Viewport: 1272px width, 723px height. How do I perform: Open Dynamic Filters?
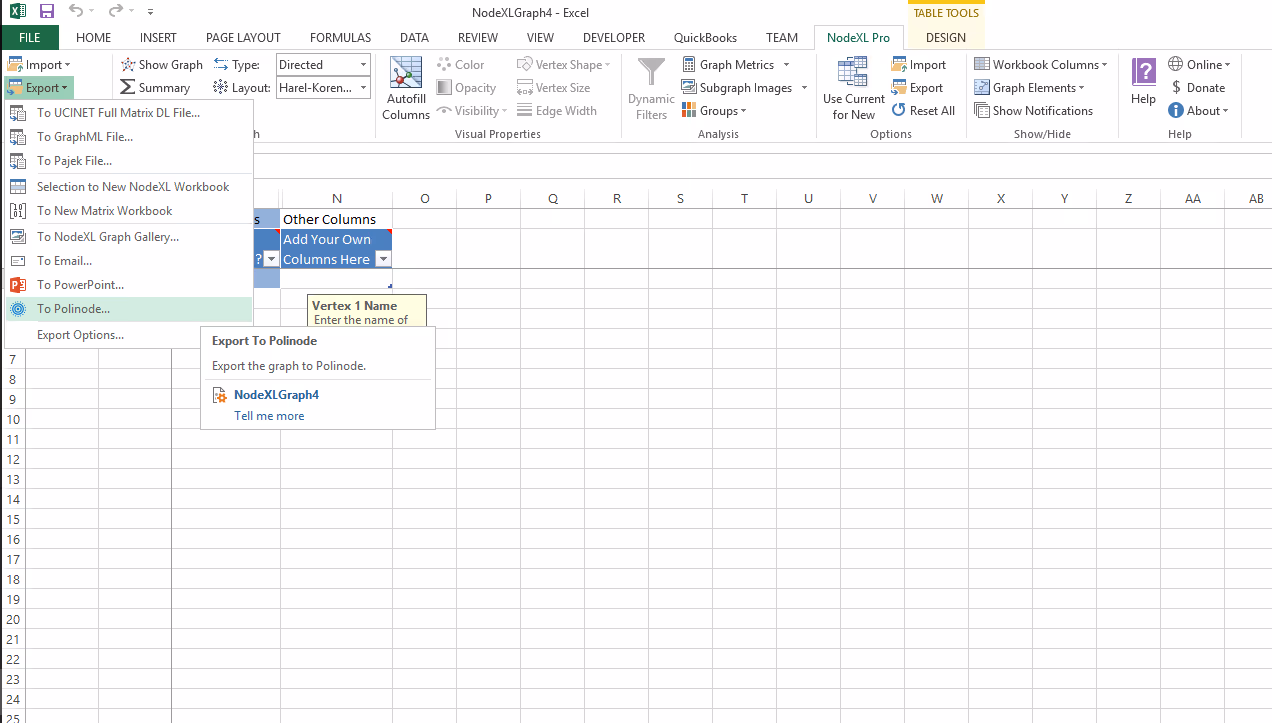pyautogui.click(x=651, y=89)
